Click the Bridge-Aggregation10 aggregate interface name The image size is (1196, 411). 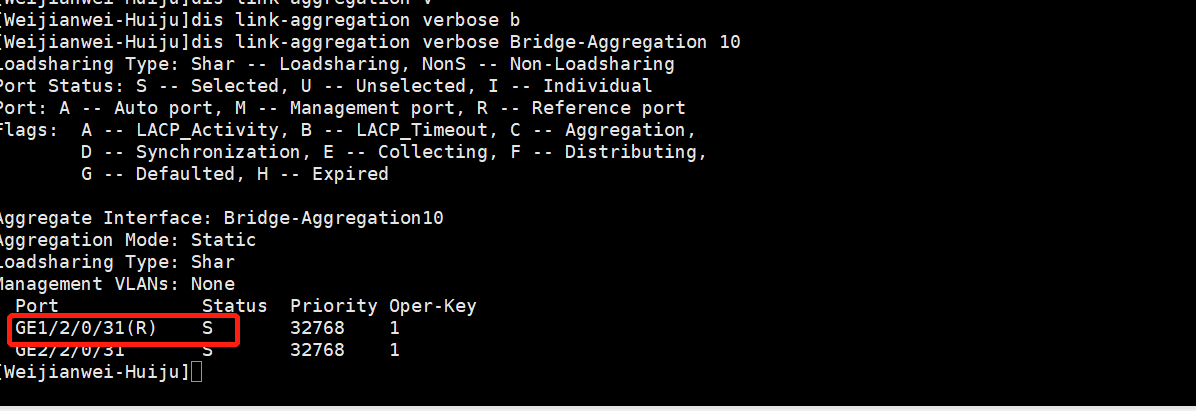point(333,218)
